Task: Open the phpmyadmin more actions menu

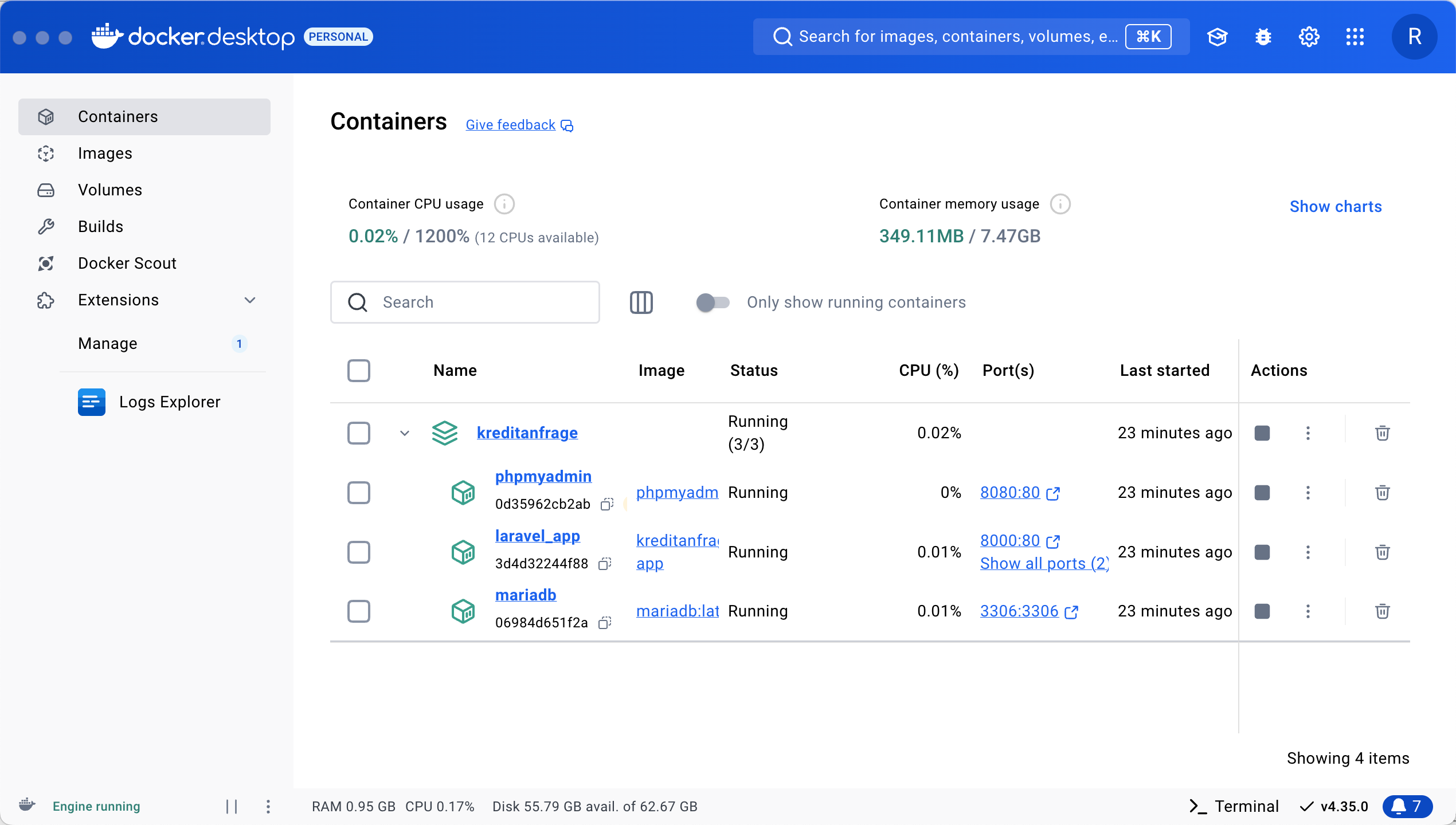Action: tap(1308, 493)
